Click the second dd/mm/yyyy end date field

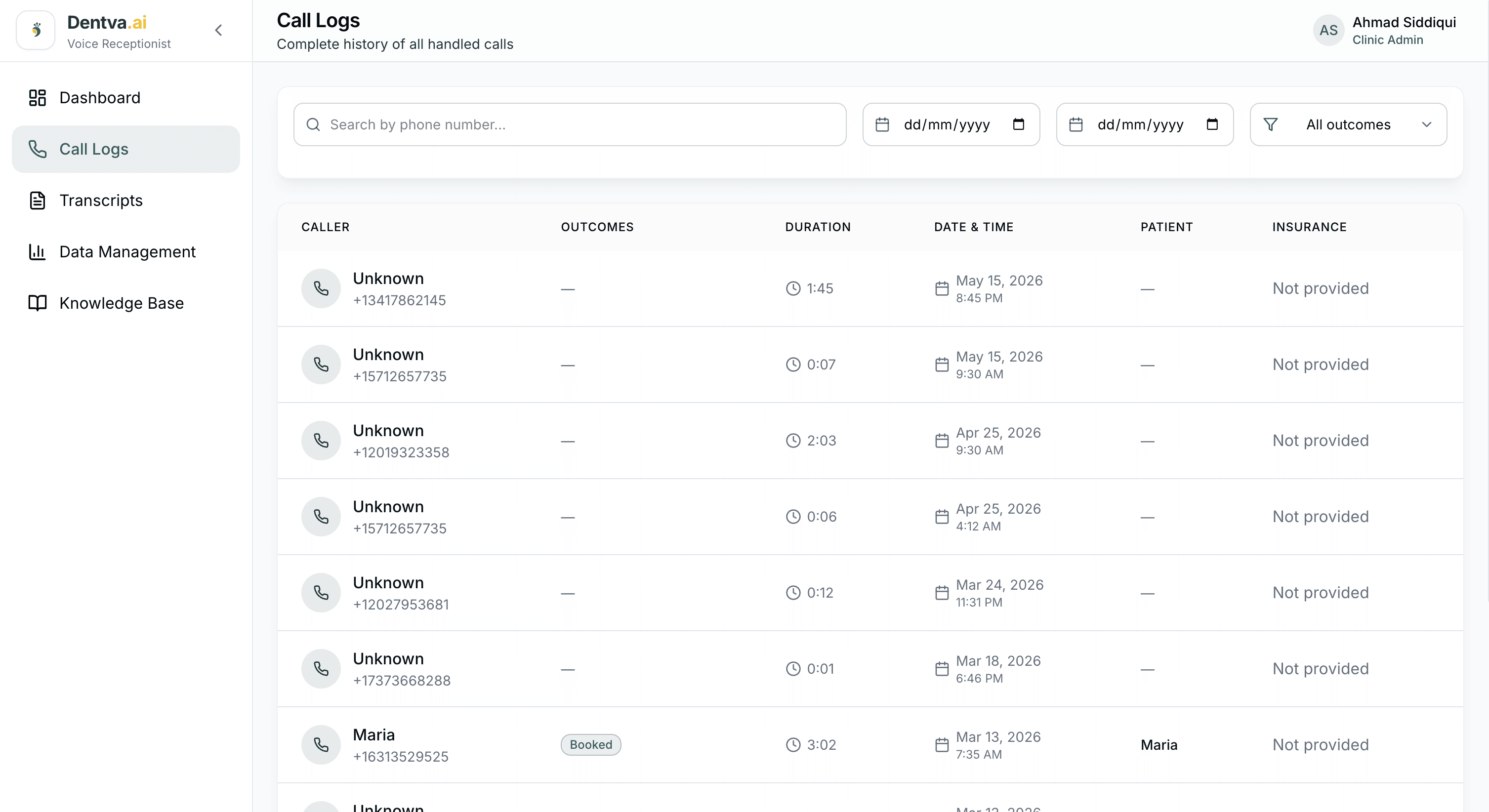pos(1145,125)
